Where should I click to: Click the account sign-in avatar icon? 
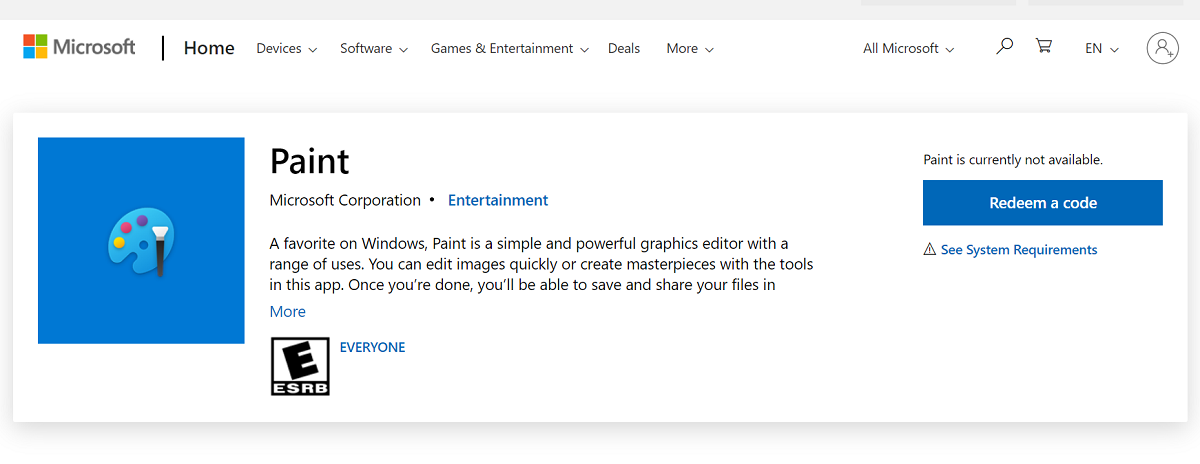[1163, 47]
